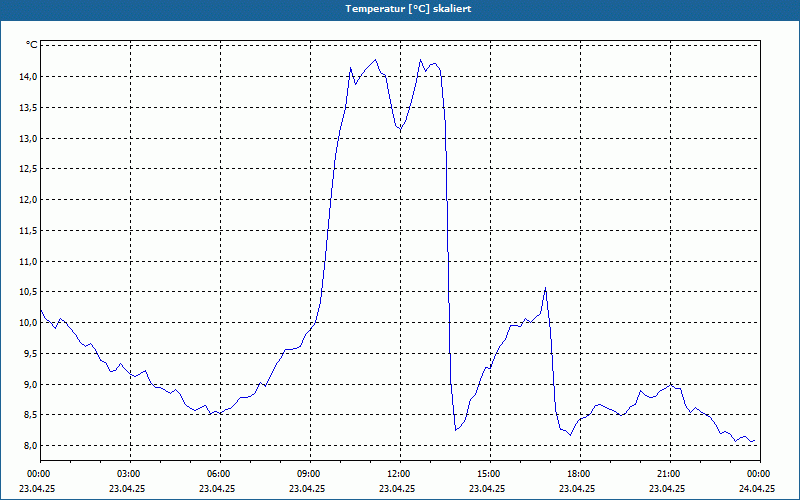Select the date label 24.04.25
The width and height of the screenshot is (800, 500).
click(x=757, y=488)
